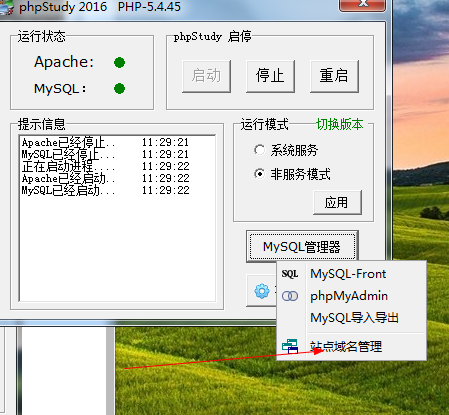Image resolution: width=449 pixels, height=415 pixels.
Task: Apply run mode with 应用 button
Action: tap(337, 202)
